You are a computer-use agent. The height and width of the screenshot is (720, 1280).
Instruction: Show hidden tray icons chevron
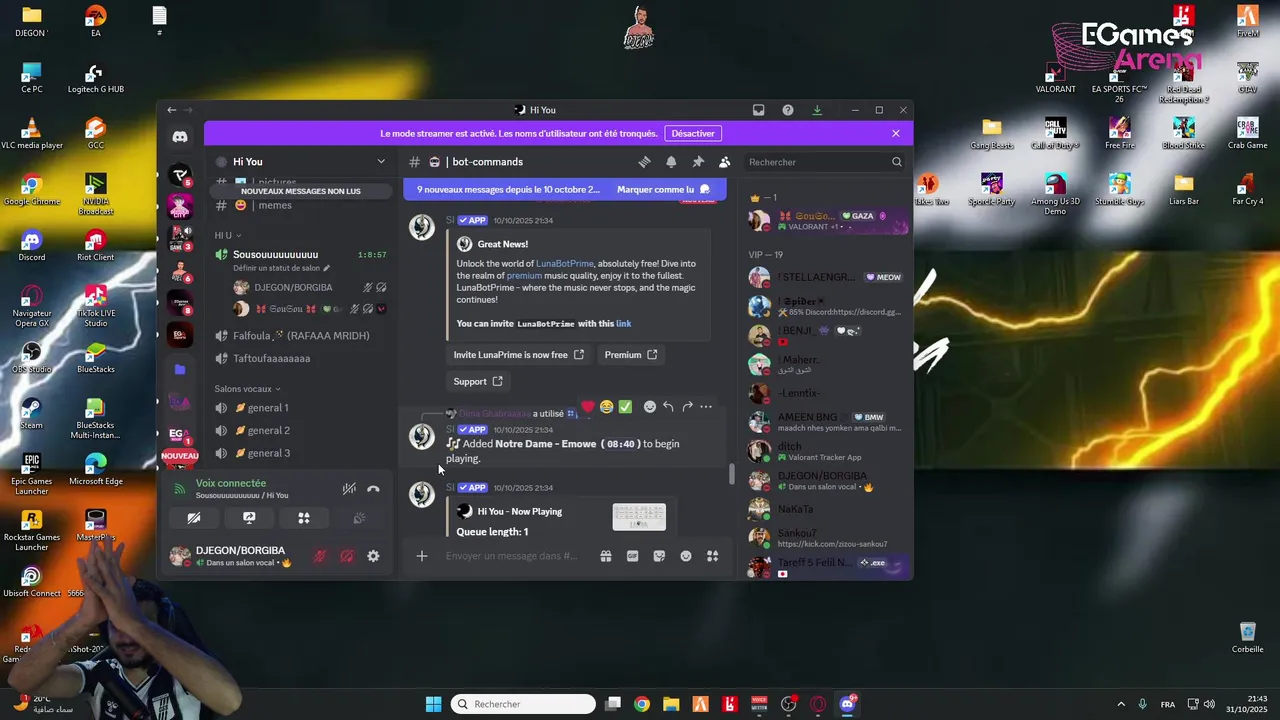[1120, 704]
